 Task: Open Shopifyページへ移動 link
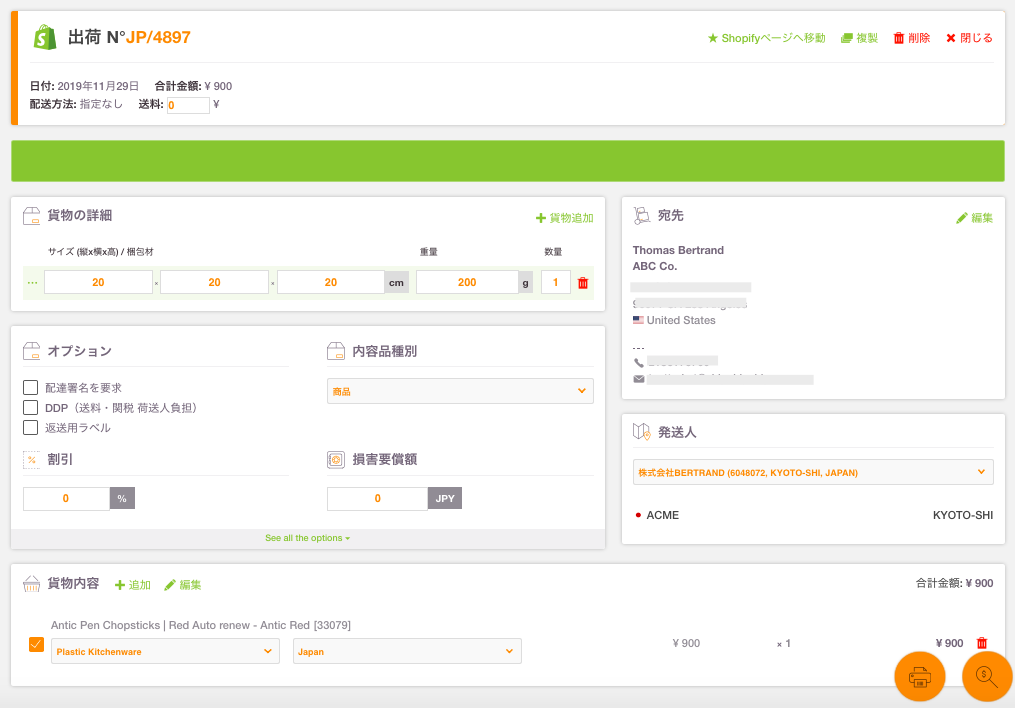click(x=766, y=38)
